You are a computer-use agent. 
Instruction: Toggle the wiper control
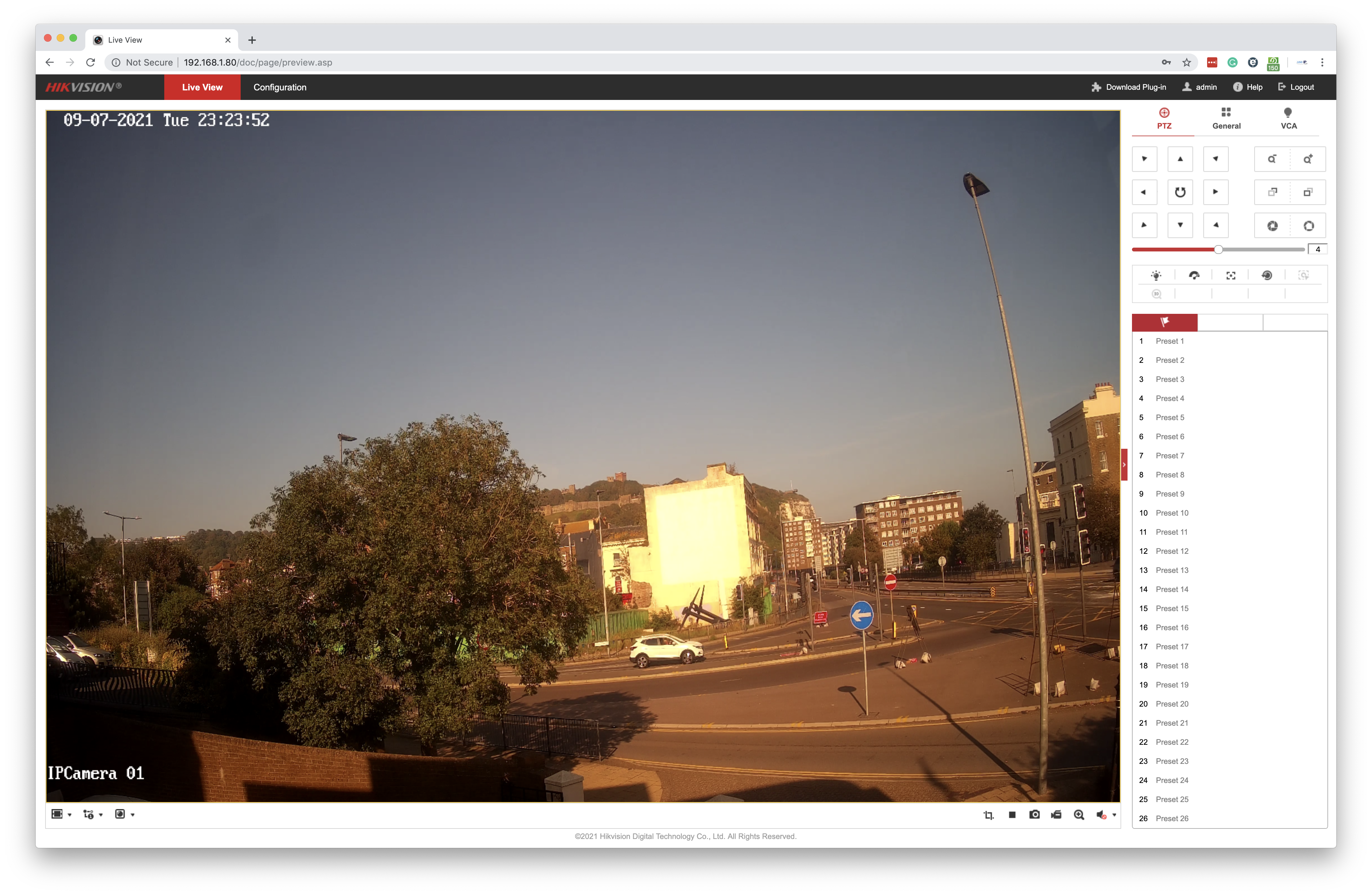1194,276
